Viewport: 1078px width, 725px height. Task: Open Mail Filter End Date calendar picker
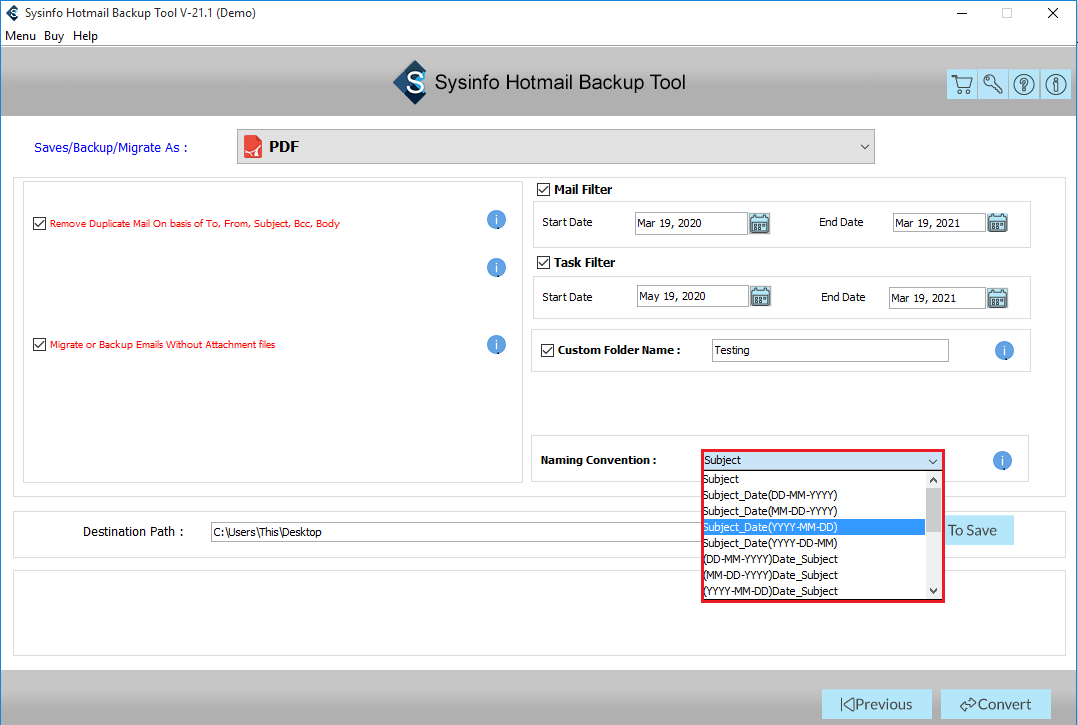[997, 223]
